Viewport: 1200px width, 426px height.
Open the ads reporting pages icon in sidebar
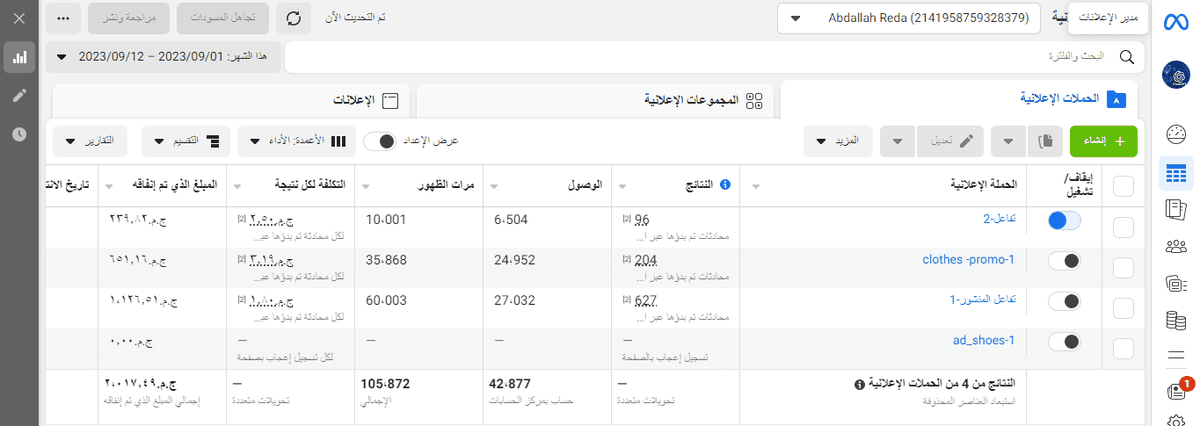coord(1176,209)
